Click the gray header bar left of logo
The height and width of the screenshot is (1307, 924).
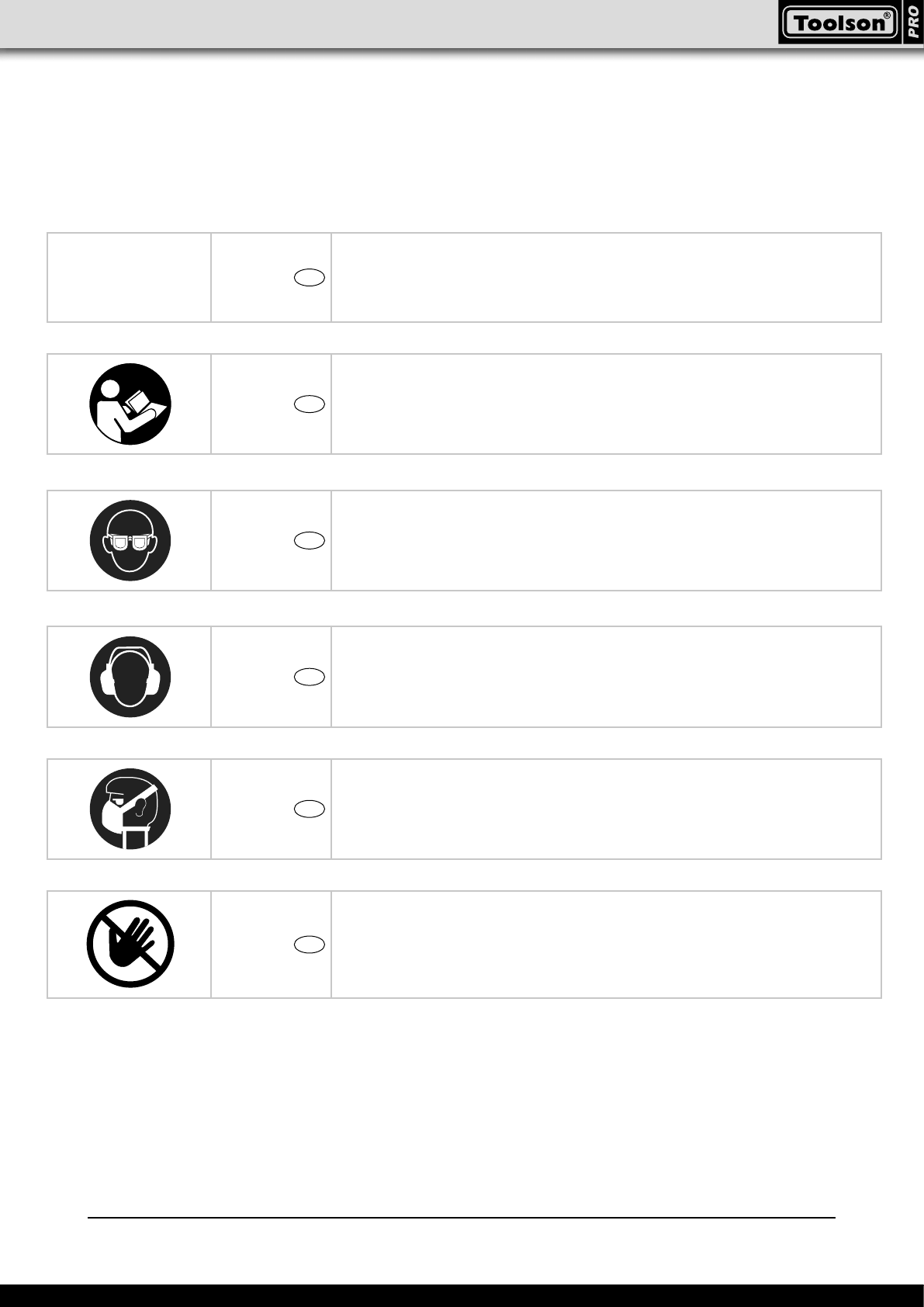coord(388,23)
